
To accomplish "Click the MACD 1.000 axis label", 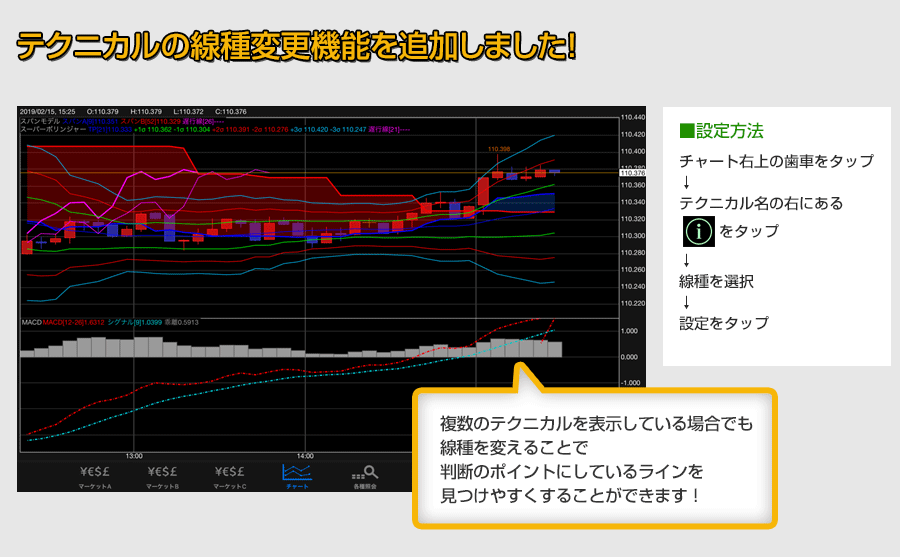I will (x=629, y=331).
